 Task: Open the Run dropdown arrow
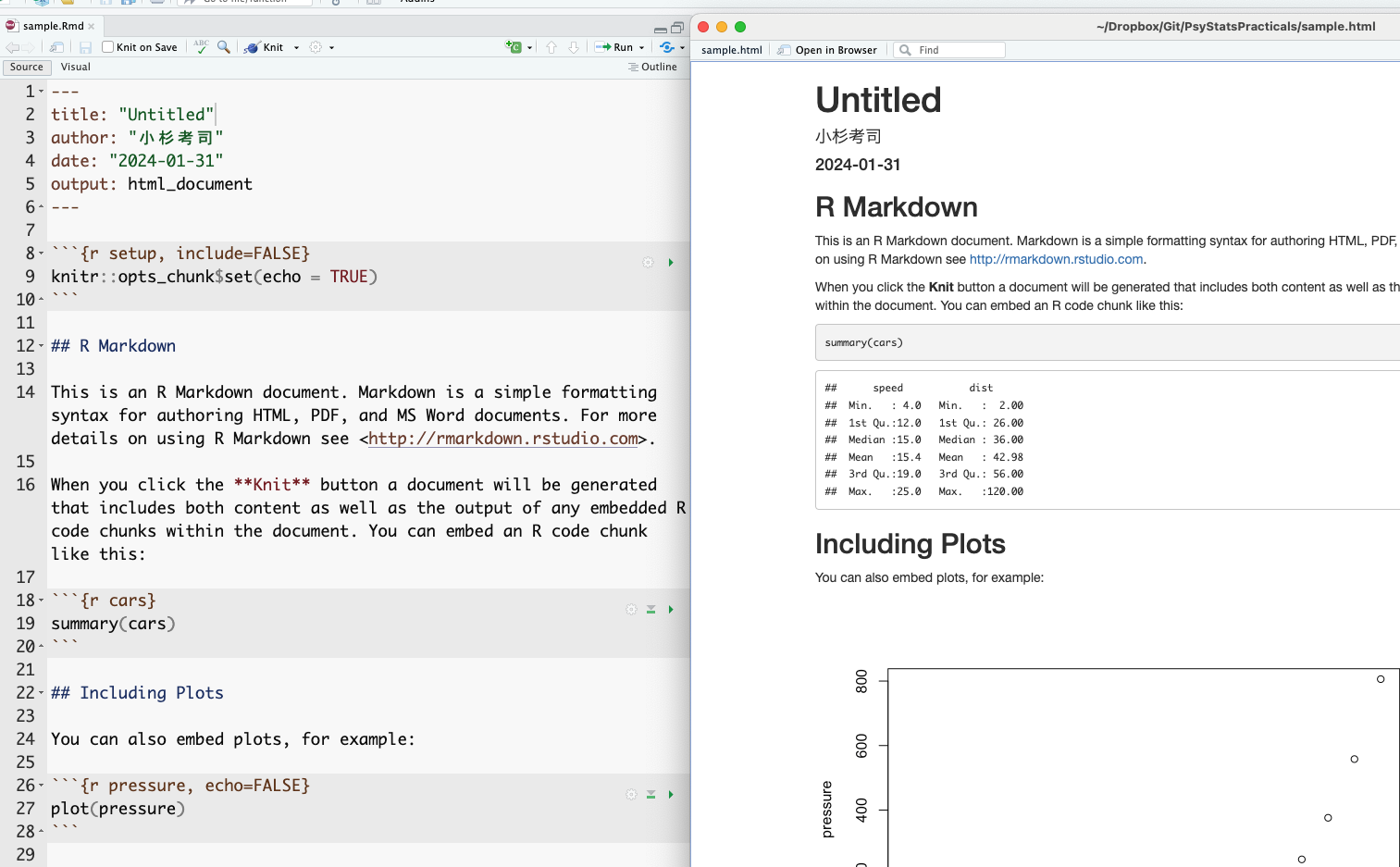[x=641, y=48]
